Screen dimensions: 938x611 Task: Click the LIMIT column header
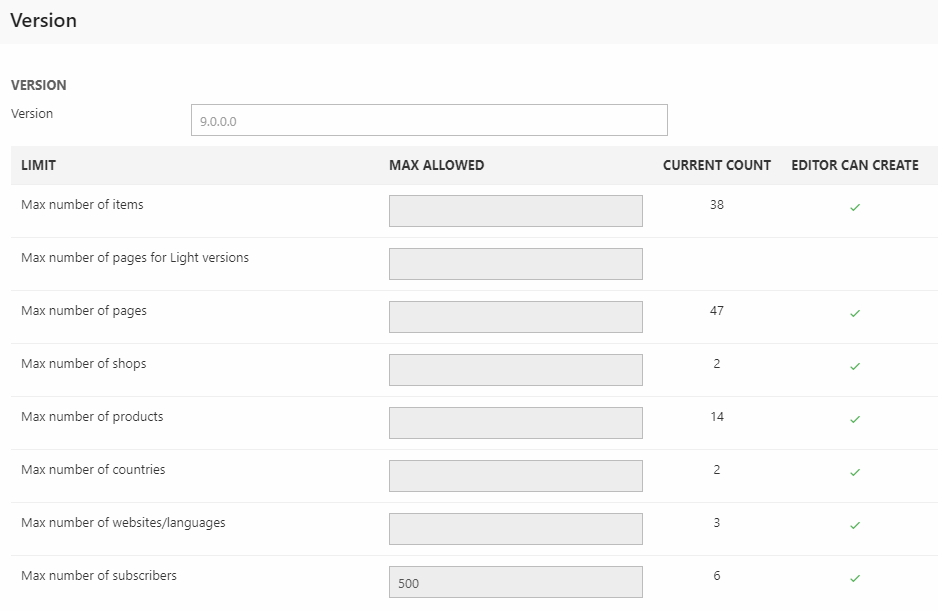coord(38,165)
